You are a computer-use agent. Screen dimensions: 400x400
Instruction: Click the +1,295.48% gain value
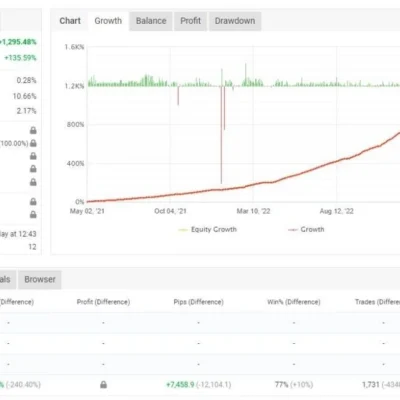18,42
